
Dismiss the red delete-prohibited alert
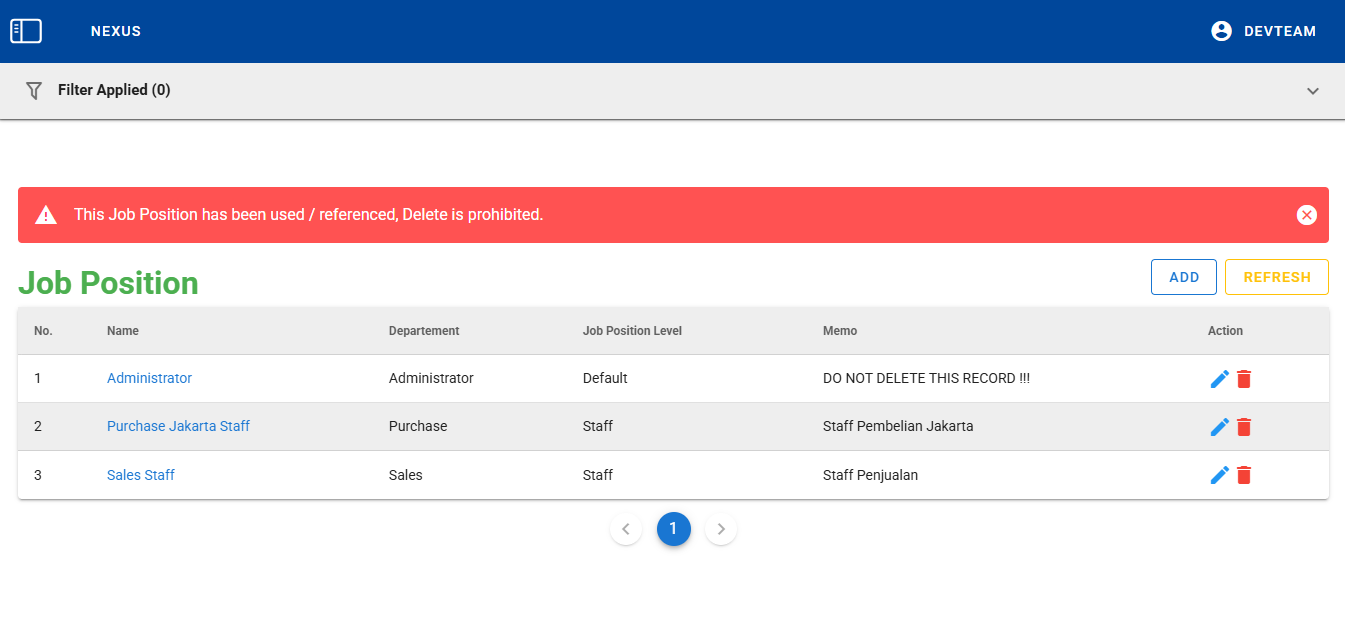[1306, 215]
